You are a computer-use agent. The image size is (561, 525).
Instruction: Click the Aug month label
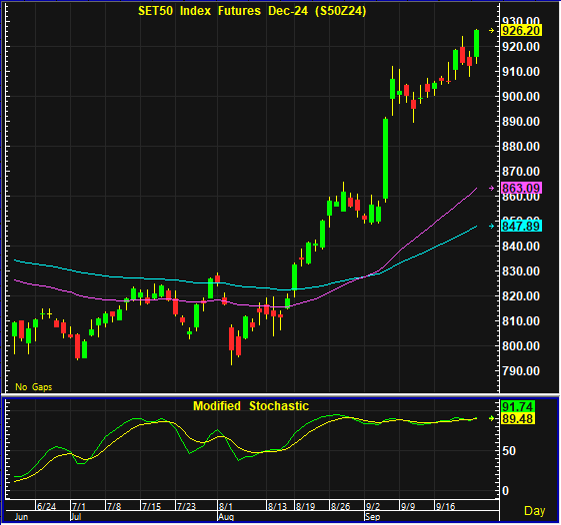tap(226, 517)
